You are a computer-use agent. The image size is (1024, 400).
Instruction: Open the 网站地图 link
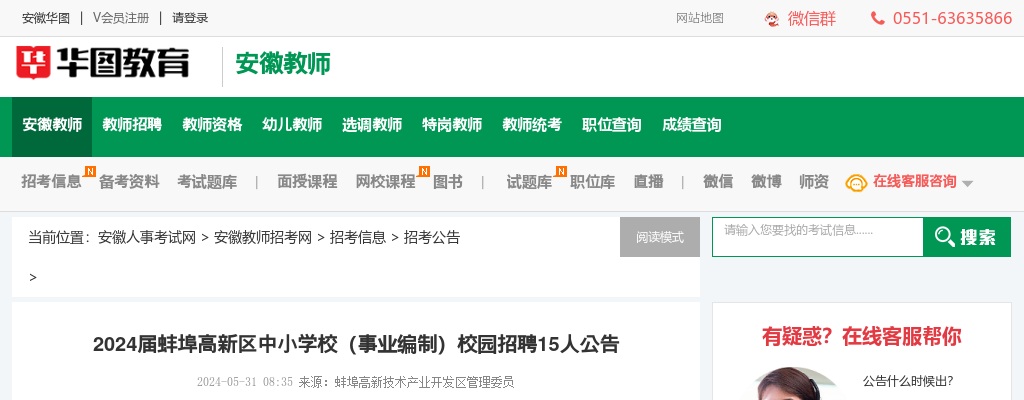click(699, 18)
